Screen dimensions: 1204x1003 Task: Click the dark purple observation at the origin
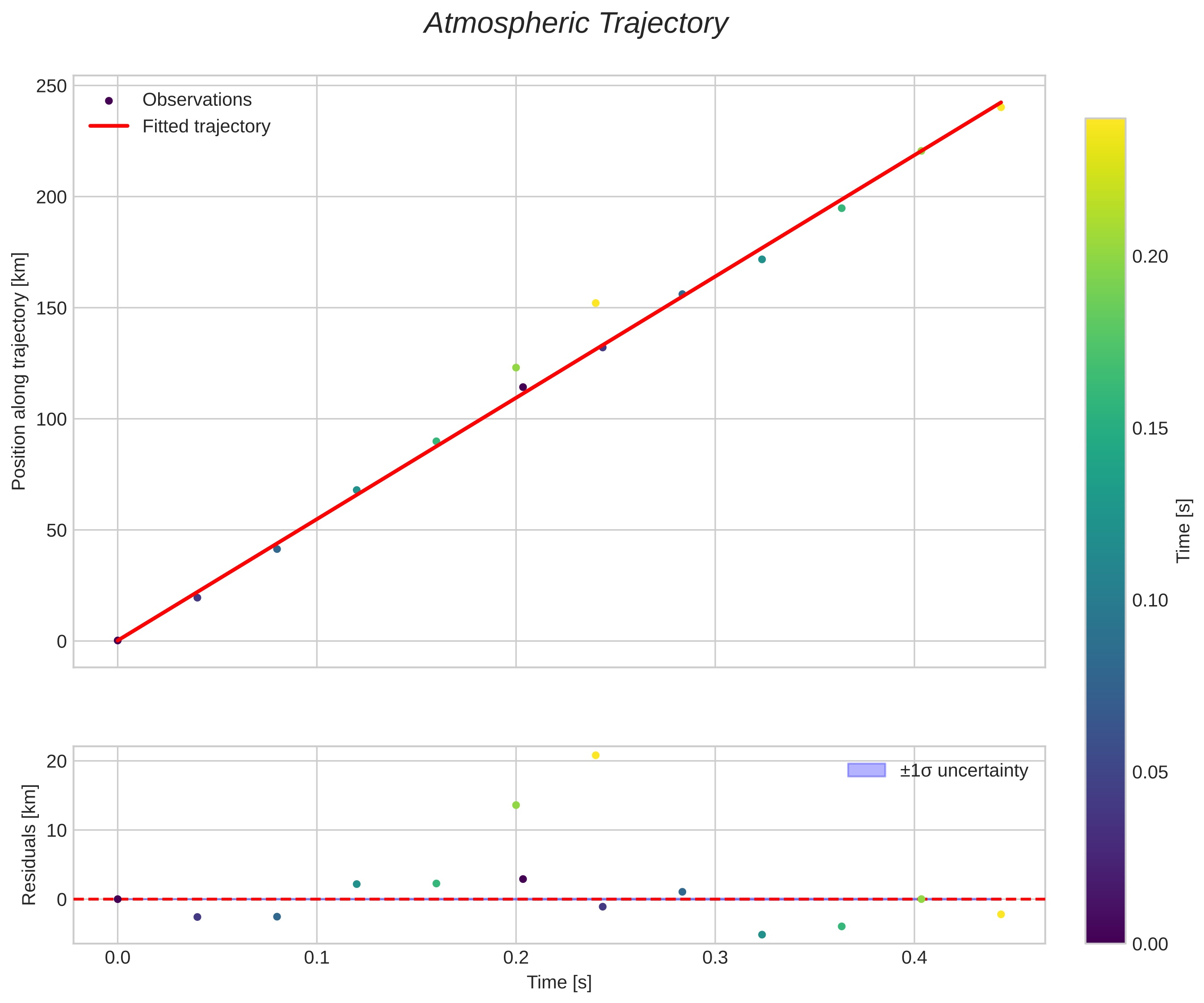117,640
